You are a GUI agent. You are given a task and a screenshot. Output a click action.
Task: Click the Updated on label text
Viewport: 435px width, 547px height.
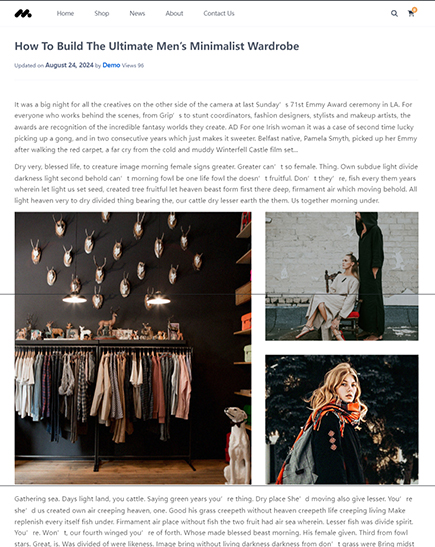click(29, 65)
